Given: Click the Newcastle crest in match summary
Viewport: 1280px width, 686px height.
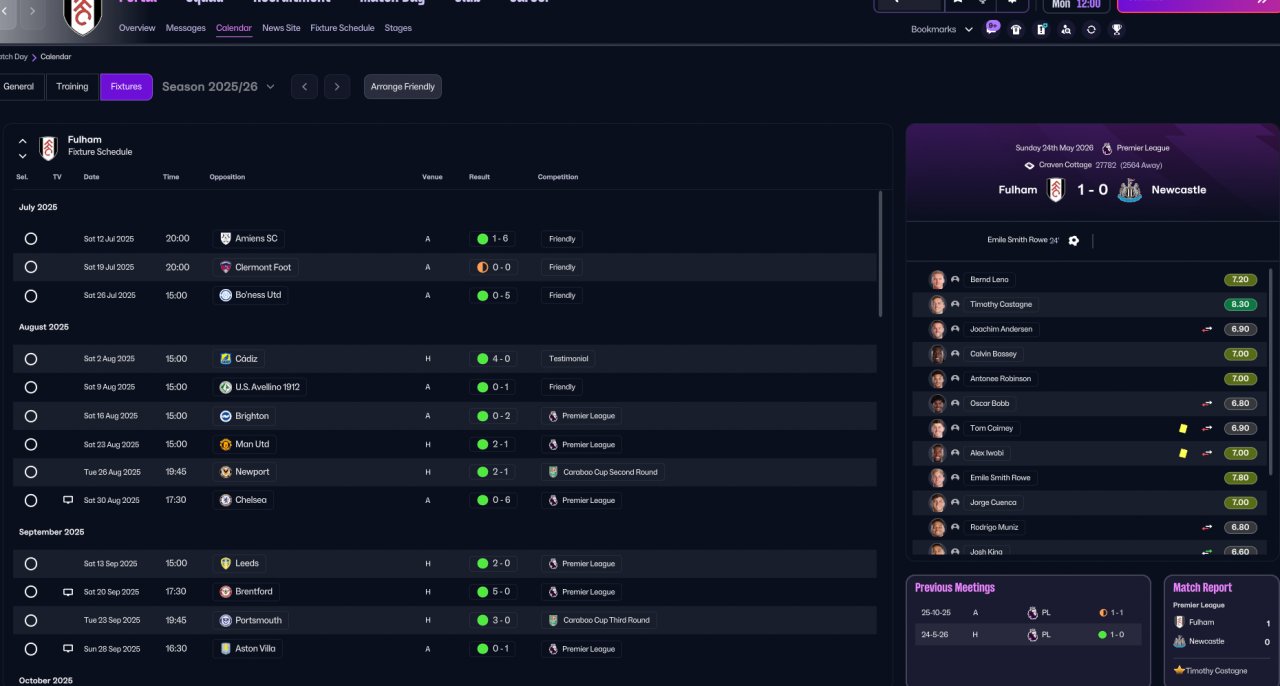Looking at the screenshot, I should (1129, 190).
